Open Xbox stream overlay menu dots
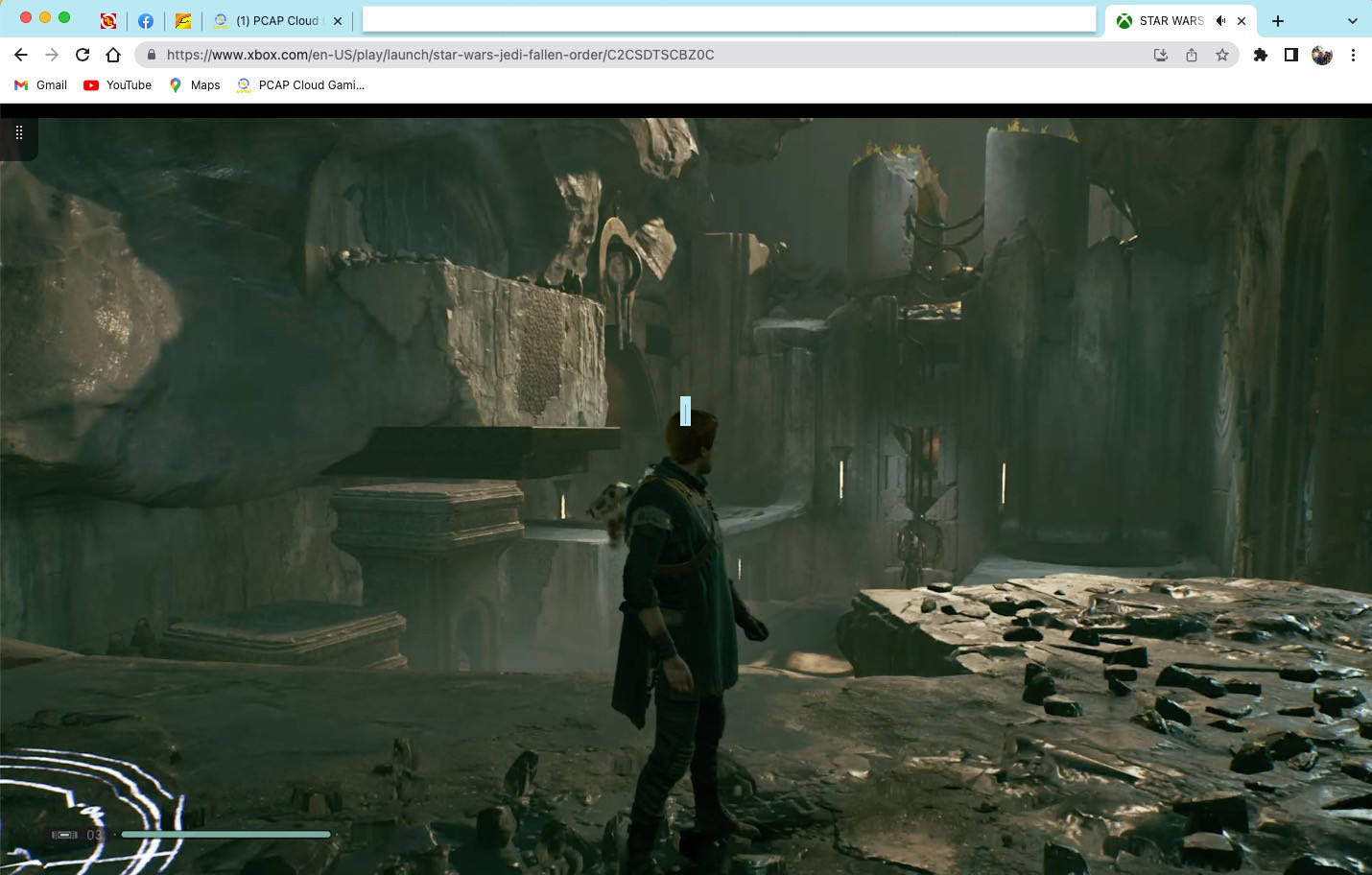This screenshot has height=875, width=1372. pos(18,132)
